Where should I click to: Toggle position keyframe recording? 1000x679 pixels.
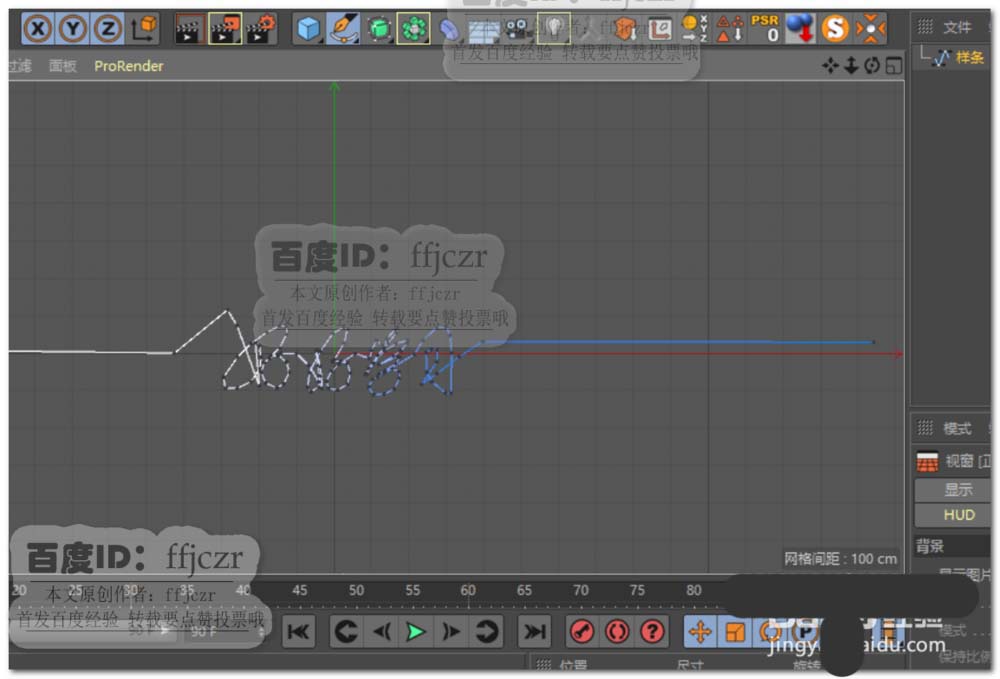pyautogui.click(x=700, y=632)
